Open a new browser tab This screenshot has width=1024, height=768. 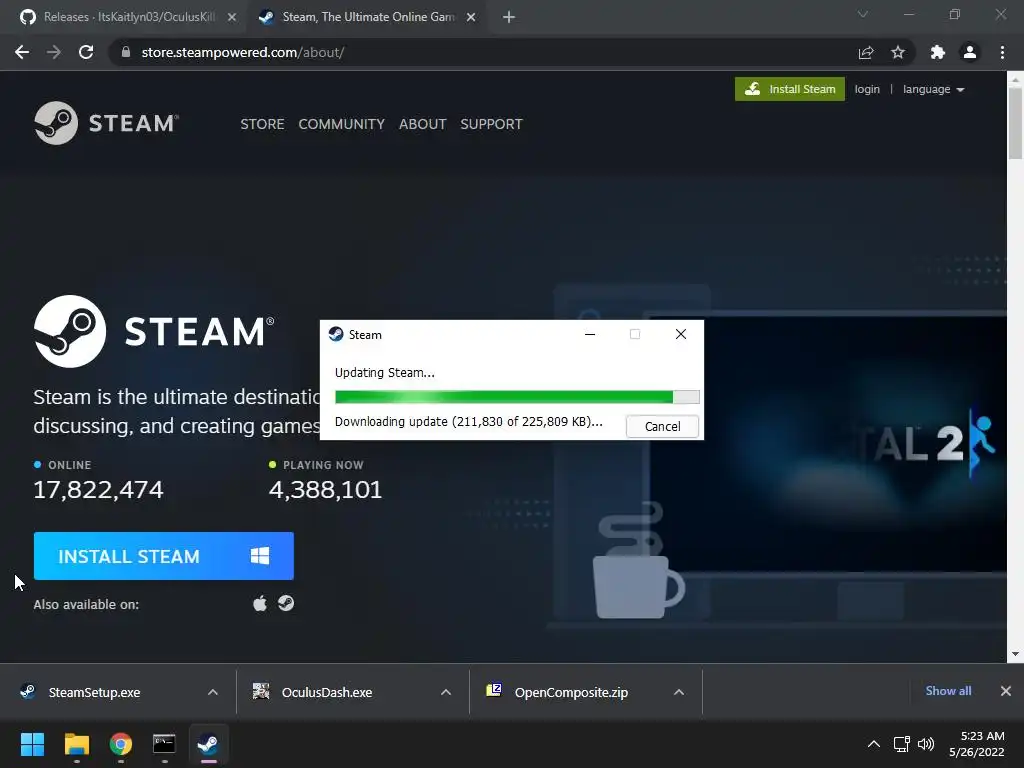[509, 17]
